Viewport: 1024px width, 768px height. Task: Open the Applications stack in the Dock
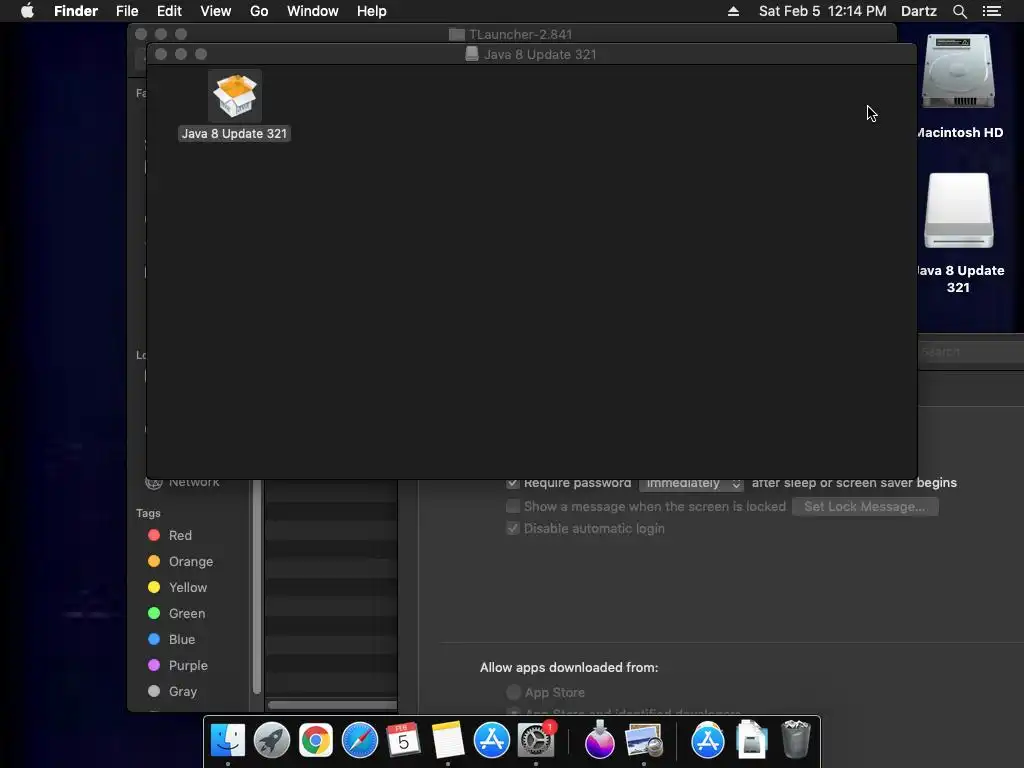coord(708,740)
